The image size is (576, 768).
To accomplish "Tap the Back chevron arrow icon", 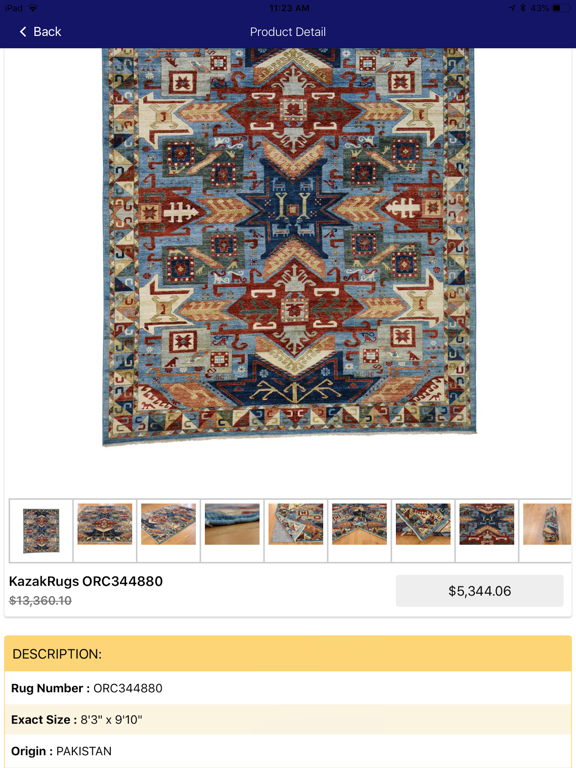I will 23,32.
